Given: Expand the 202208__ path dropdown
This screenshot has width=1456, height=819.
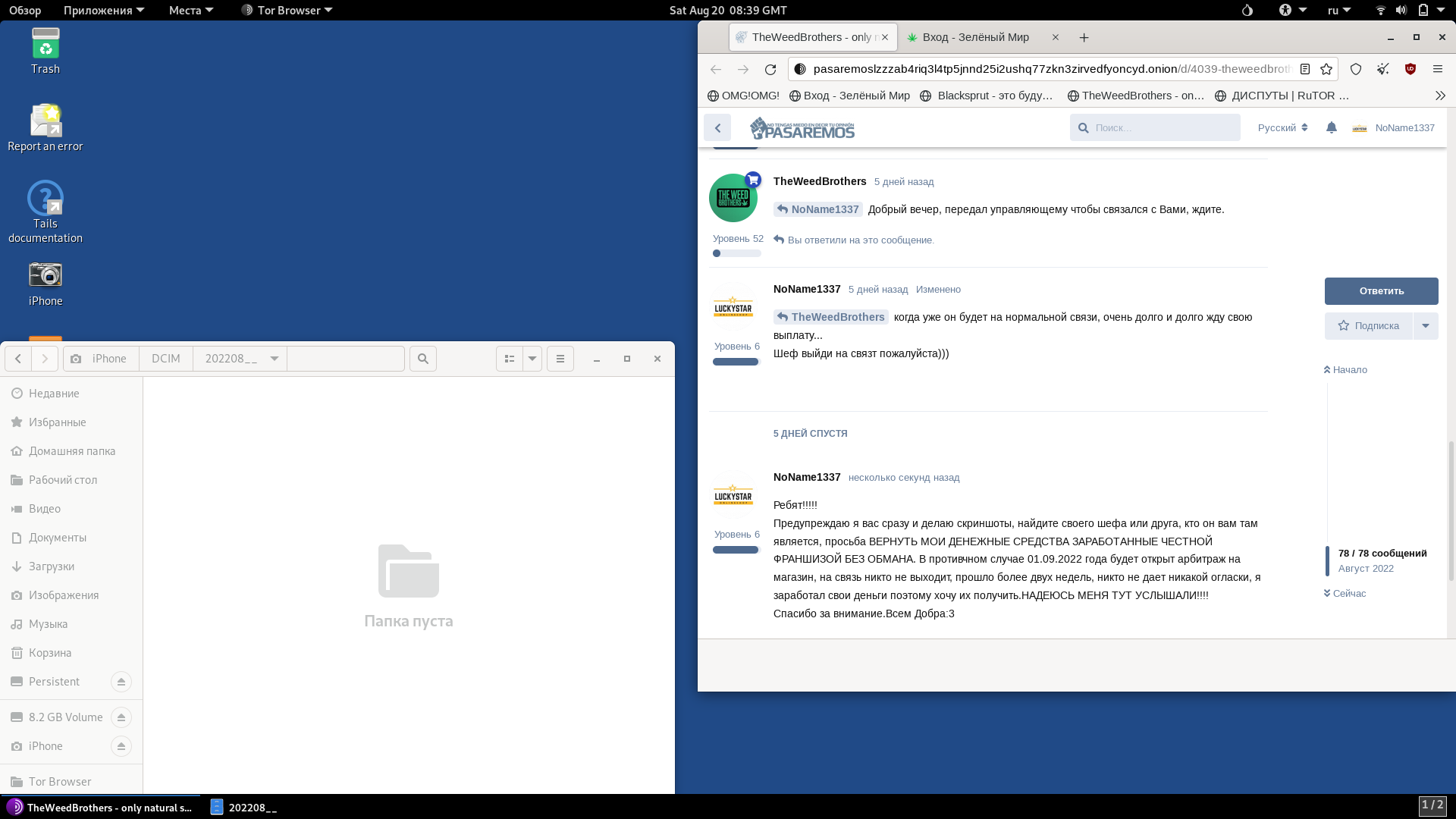Looking at the screenshot, I should coord(275,359).
